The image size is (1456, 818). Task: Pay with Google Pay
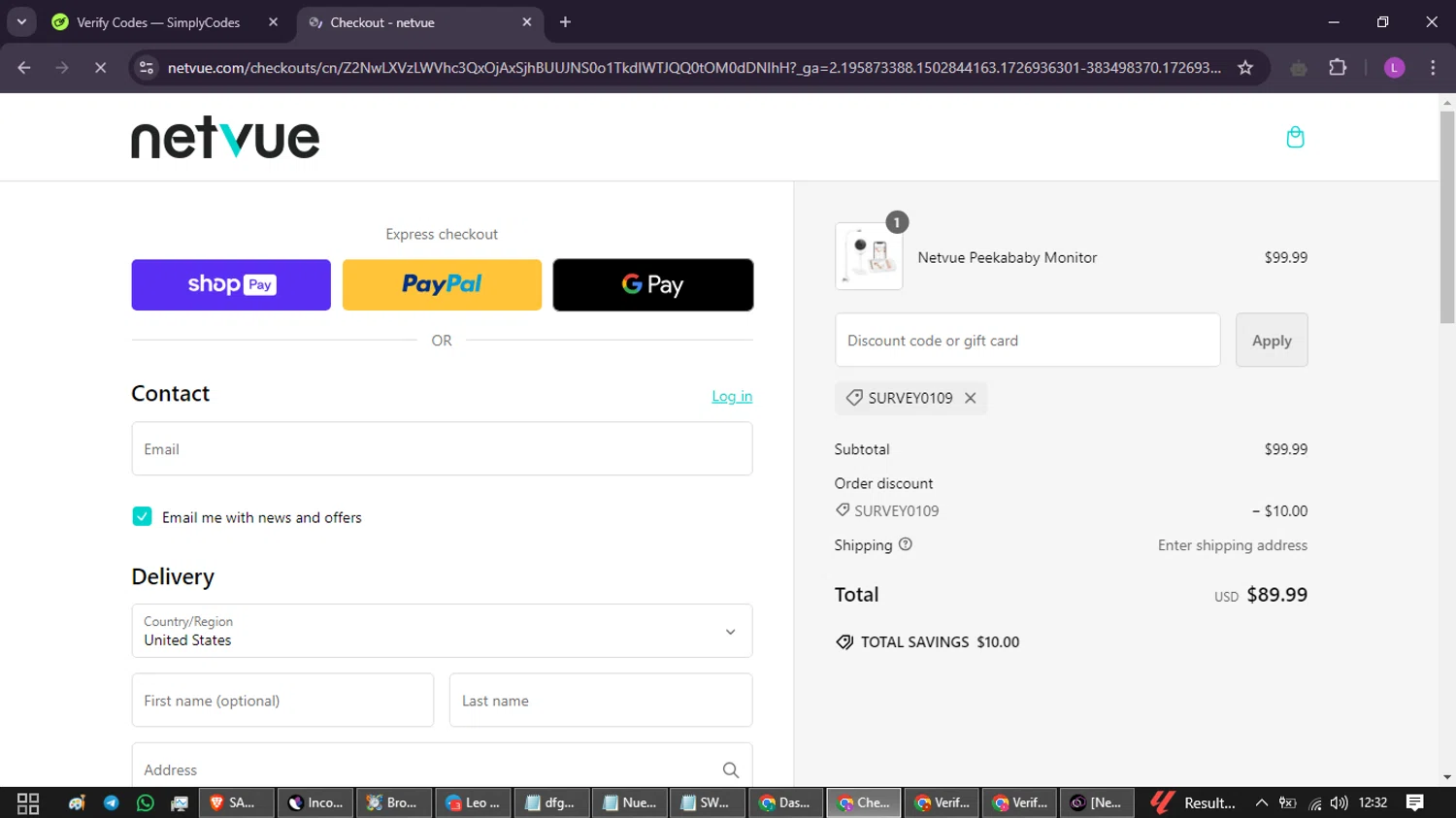[653, 284]
